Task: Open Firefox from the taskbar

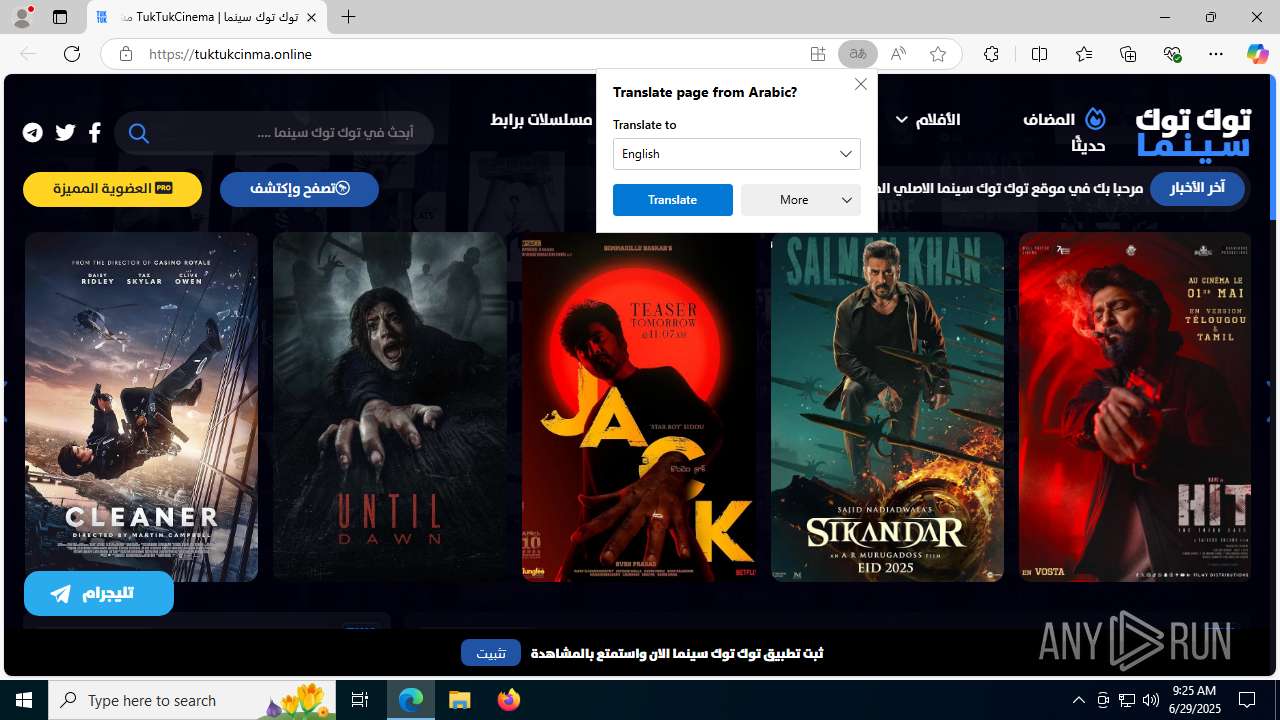Action: tap(509, 700)
